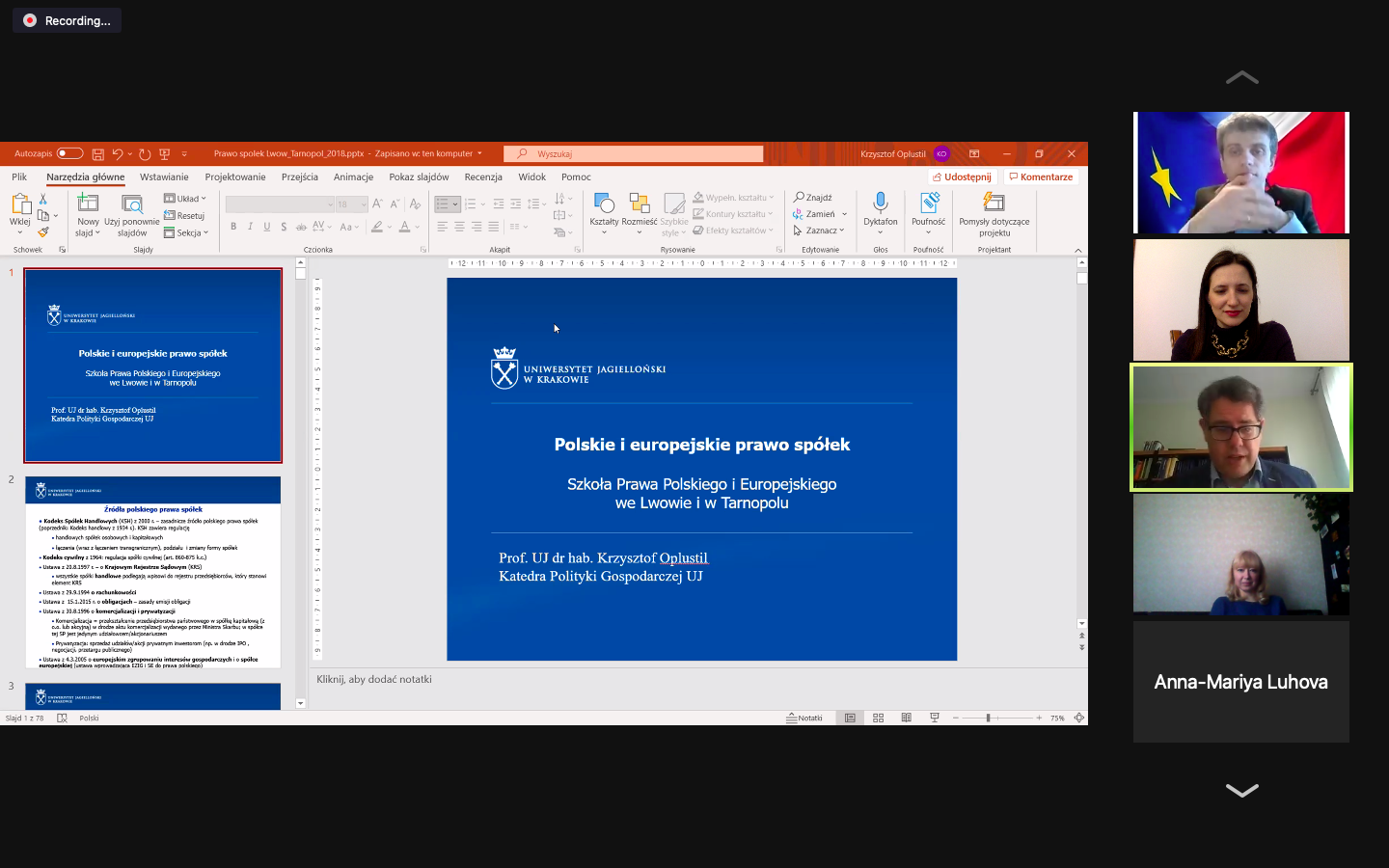Open the Pokaz slajdów tab
Image resolution: width=1389 pixels, height=868 pixels.
(419, 177)
